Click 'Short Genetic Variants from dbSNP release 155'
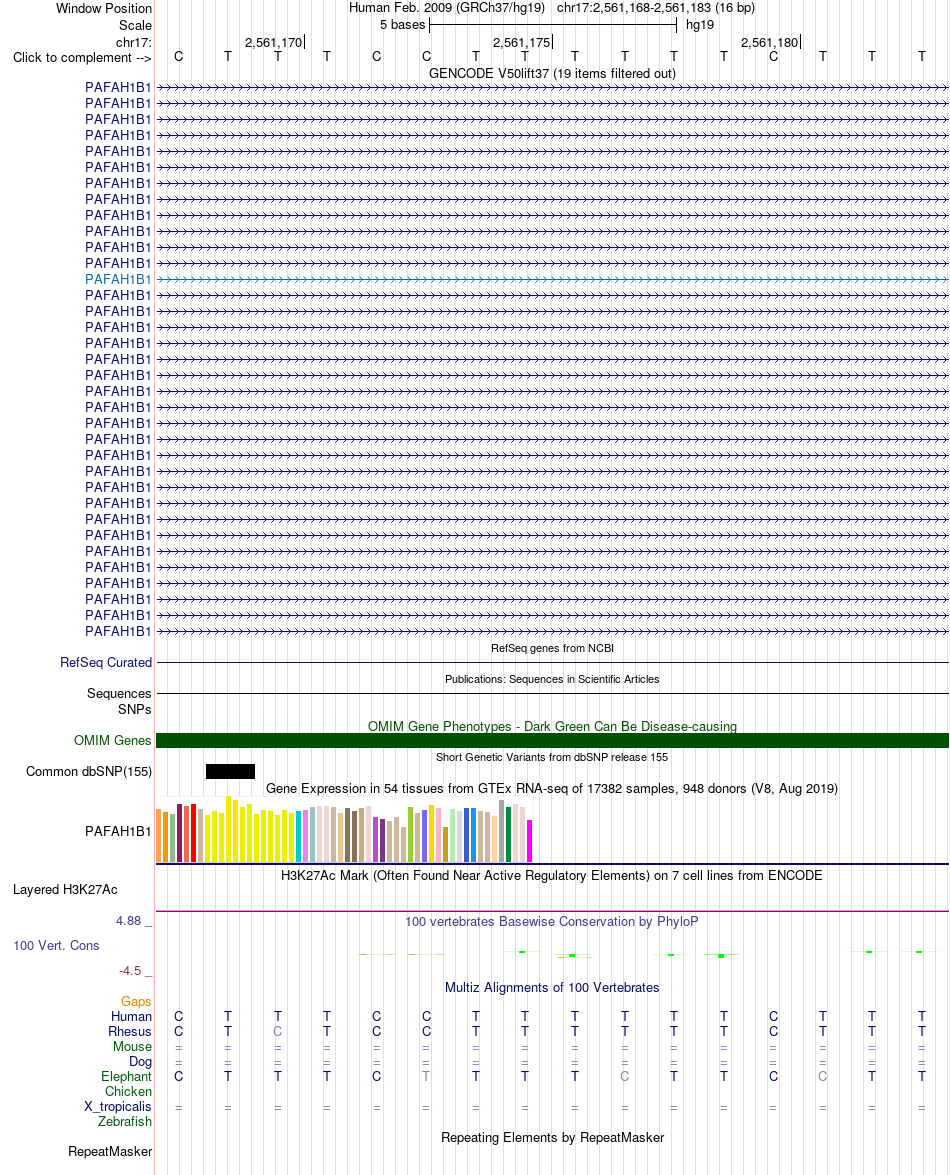Image resolution: width=950 pixels, height=1175 pixels. click(x=552, y=757)
